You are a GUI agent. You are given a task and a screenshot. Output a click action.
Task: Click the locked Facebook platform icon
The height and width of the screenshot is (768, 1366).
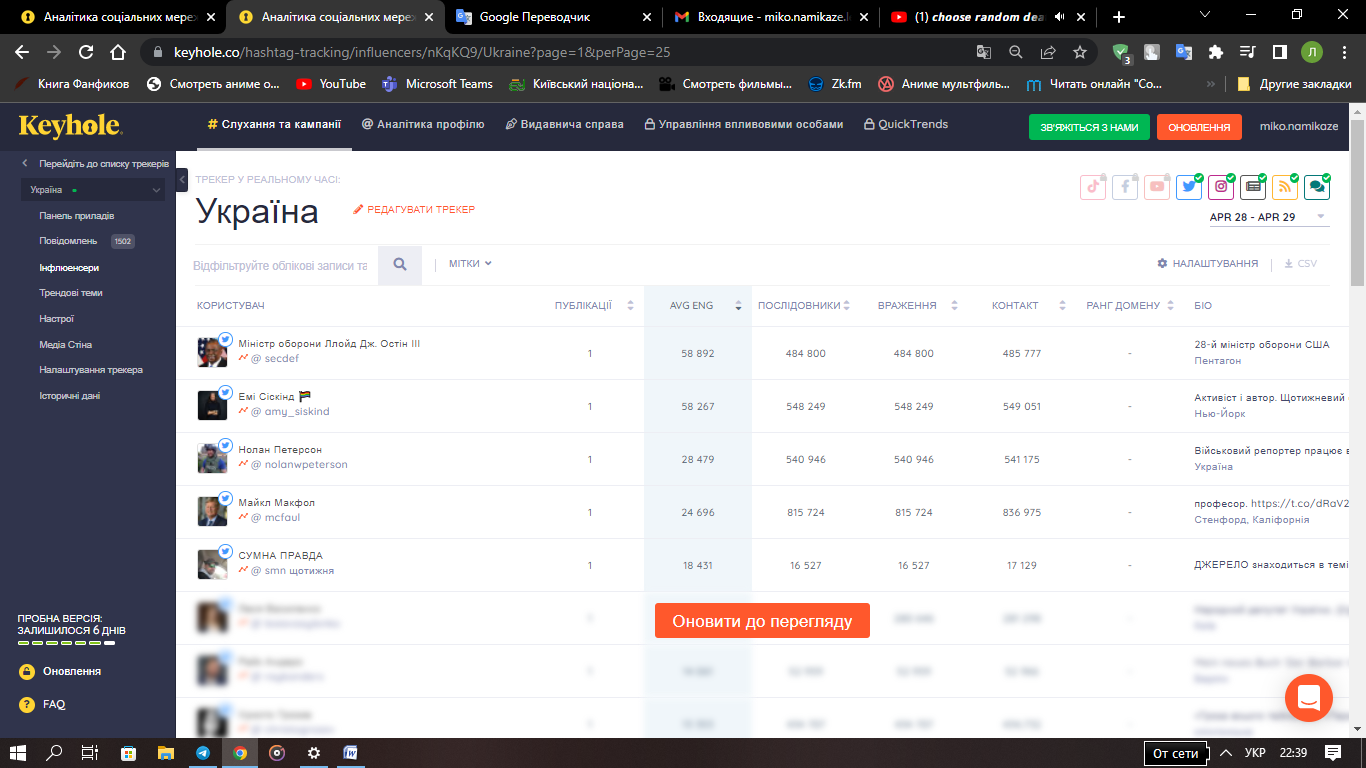[1125, 186]
